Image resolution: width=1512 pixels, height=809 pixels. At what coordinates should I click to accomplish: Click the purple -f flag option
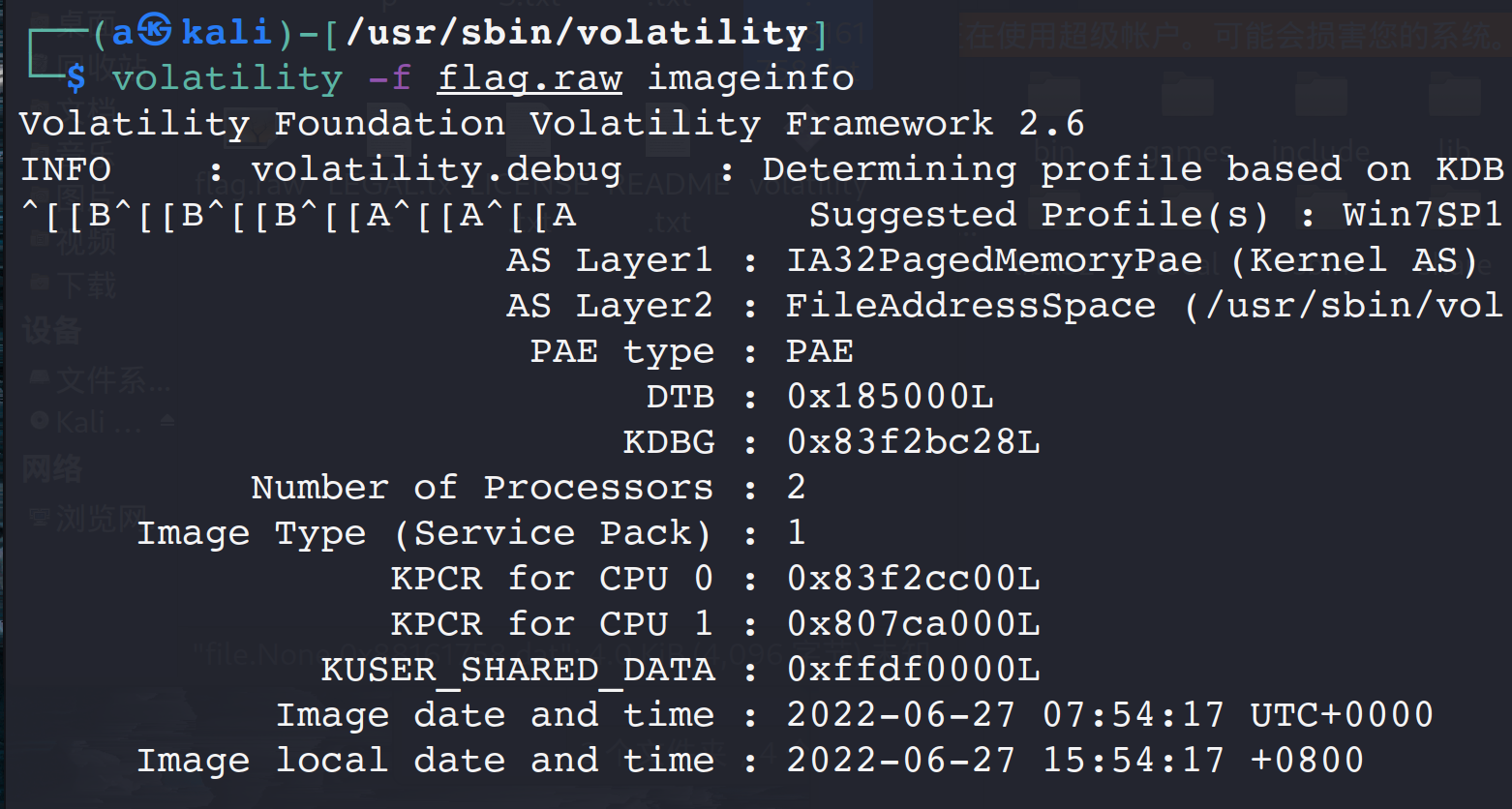tap(389, 78)
